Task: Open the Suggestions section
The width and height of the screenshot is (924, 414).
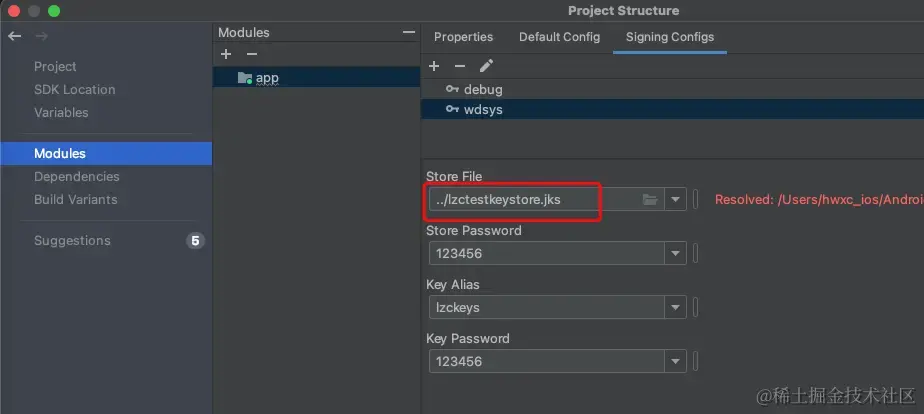Action: click(72, 240)
